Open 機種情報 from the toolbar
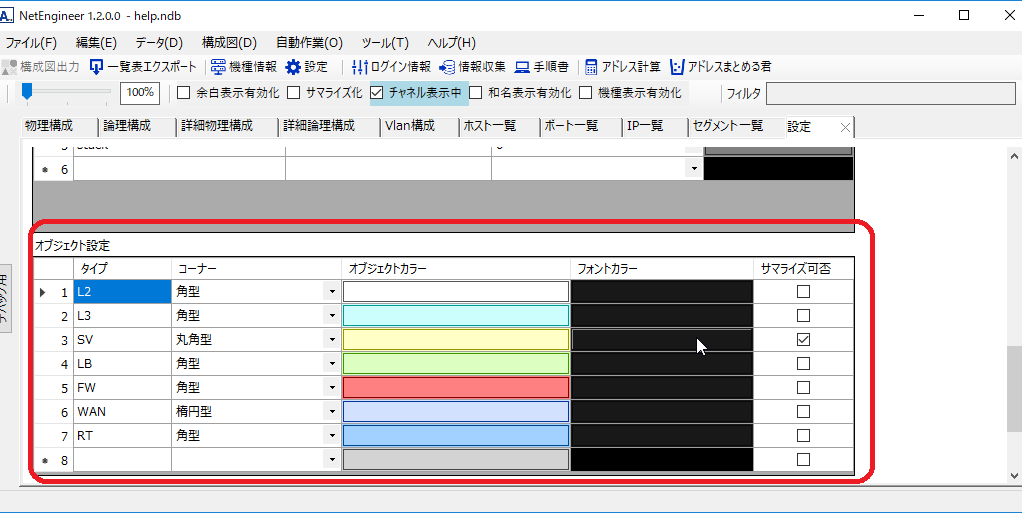Screen dimensions: 1022x513 pos(218,67)
